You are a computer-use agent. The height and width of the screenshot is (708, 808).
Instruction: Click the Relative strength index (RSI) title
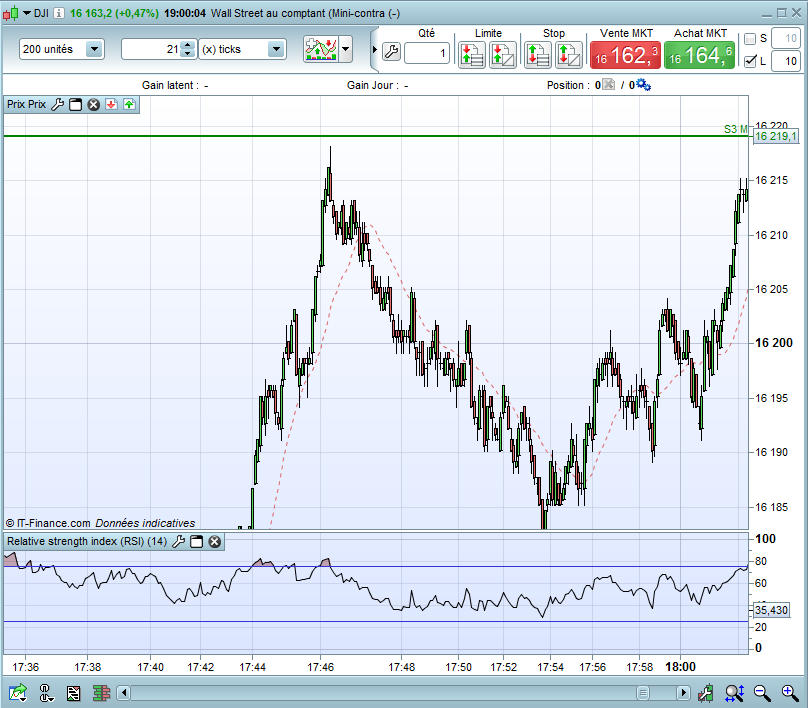(87, 542)
